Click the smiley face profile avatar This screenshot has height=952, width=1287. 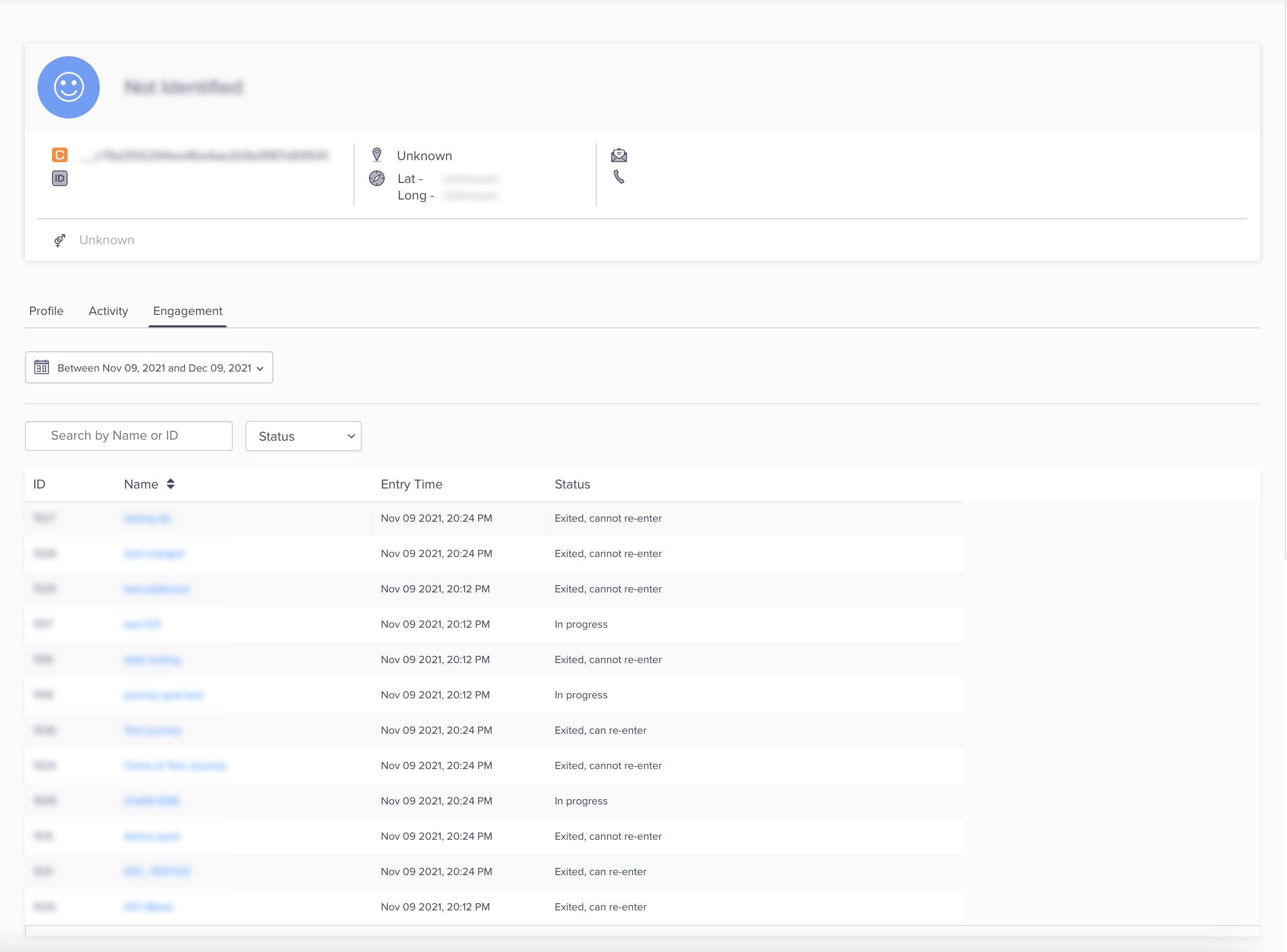(x=69, y=87)
